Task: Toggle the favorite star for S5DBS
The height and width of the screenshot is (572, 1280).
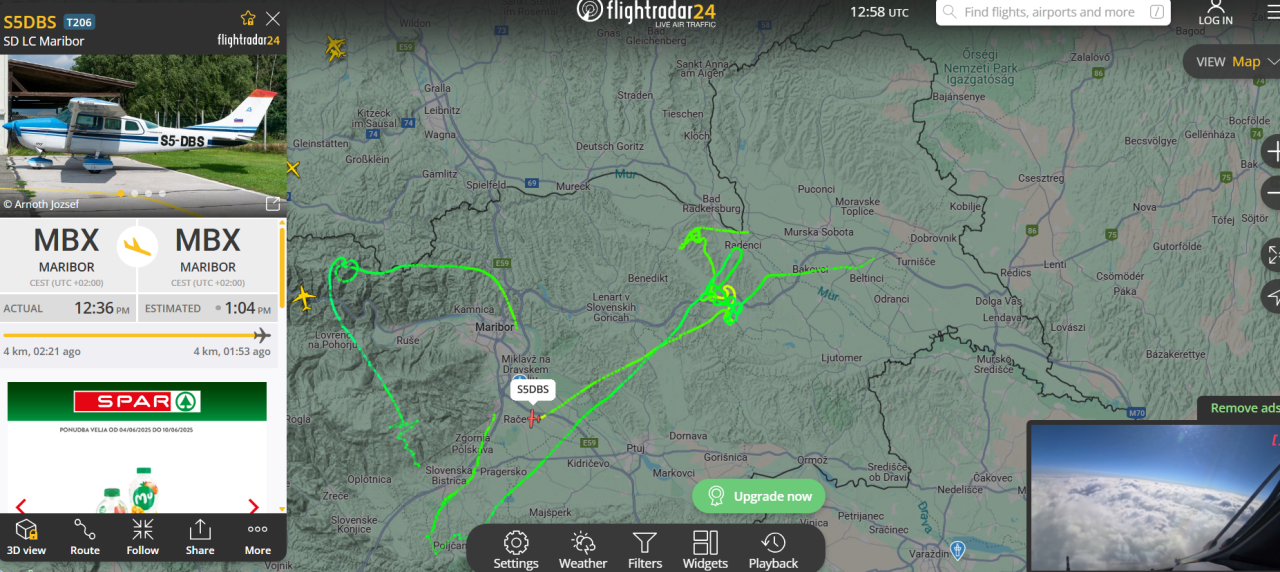Action: 248,18
